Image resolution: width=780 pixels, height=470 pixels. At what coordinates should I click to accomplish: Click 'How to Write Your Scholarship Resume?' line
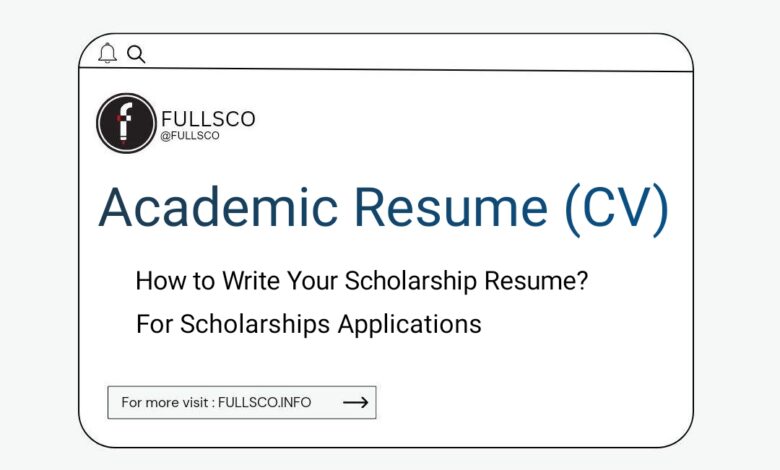click(362, 281)
